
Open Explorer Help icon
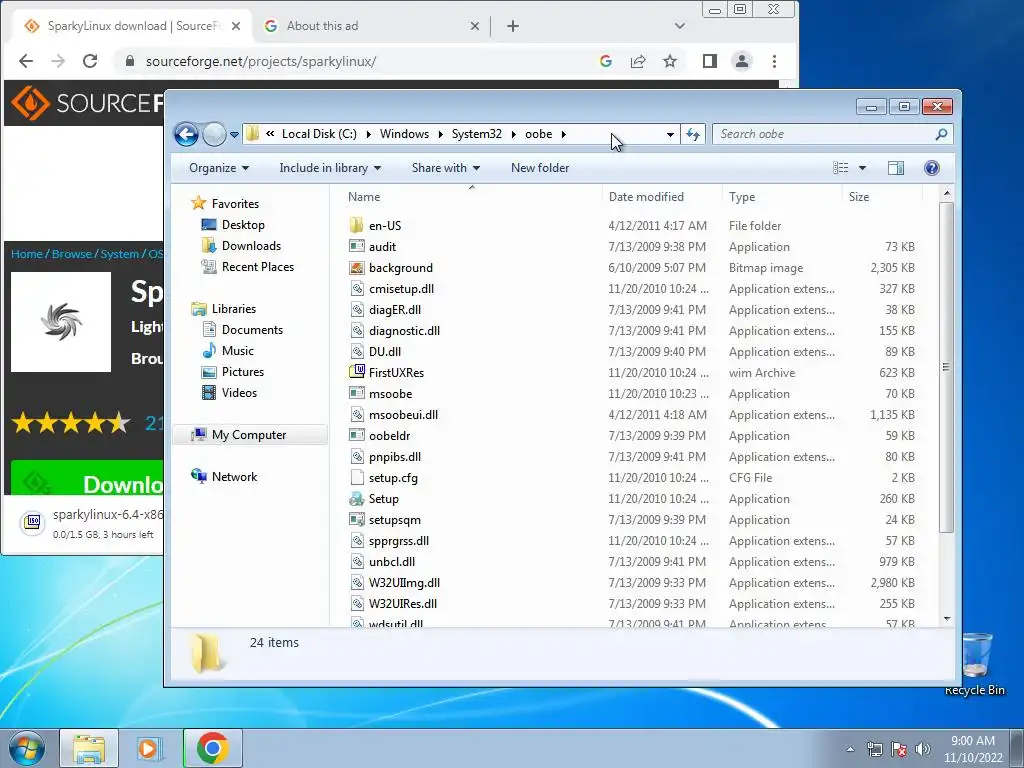(x=932, y=168)
